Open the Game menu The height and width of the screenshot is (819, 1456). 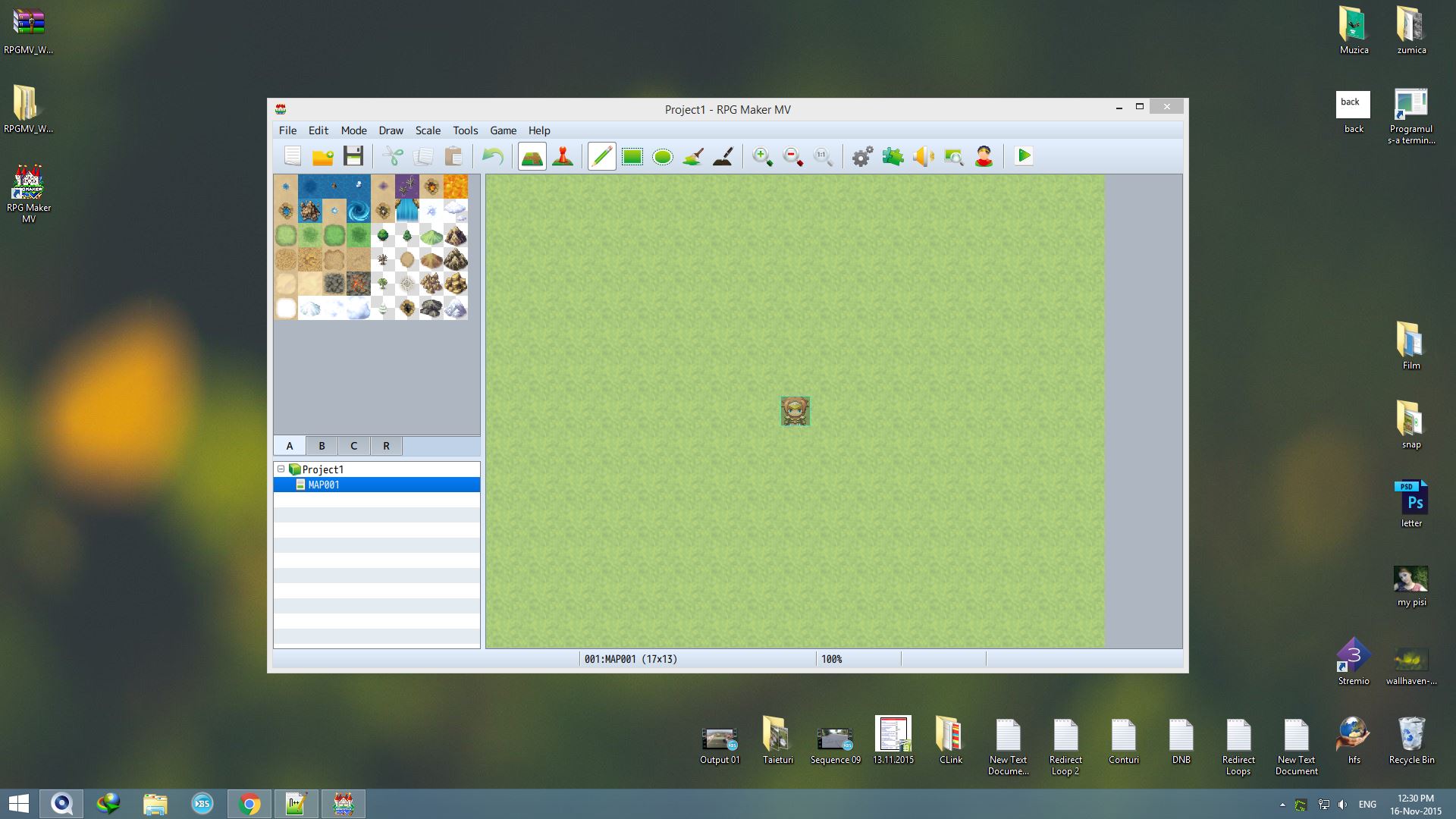tap(503, 130)
